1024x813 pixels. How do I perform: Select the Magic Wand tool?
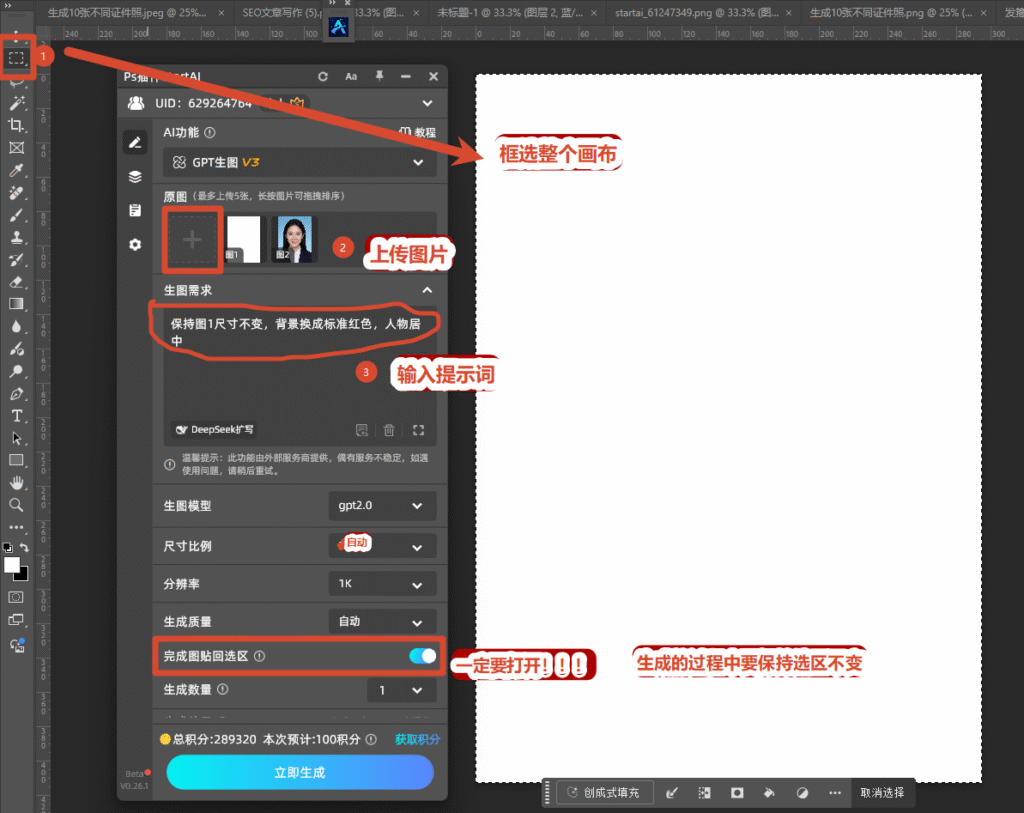pyautogui.click(x=16, y=103)
